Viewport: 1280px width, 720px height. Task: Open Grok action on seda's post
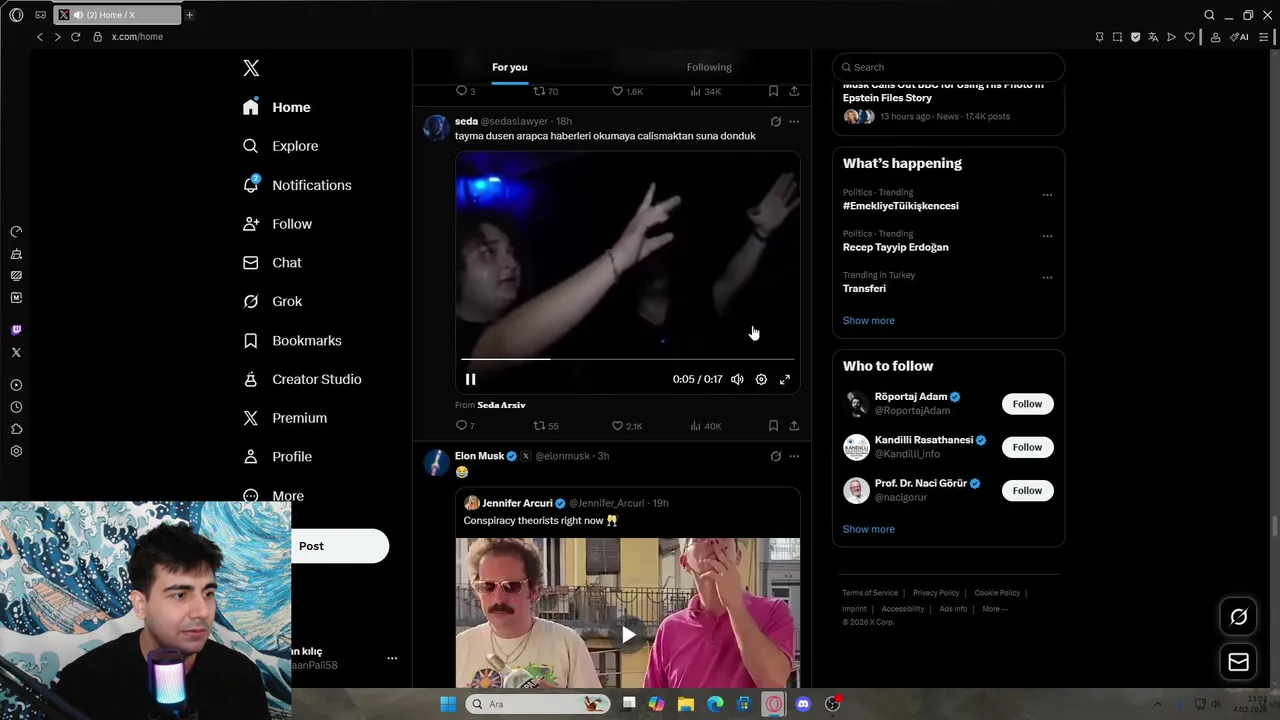(x=775, y=121)
